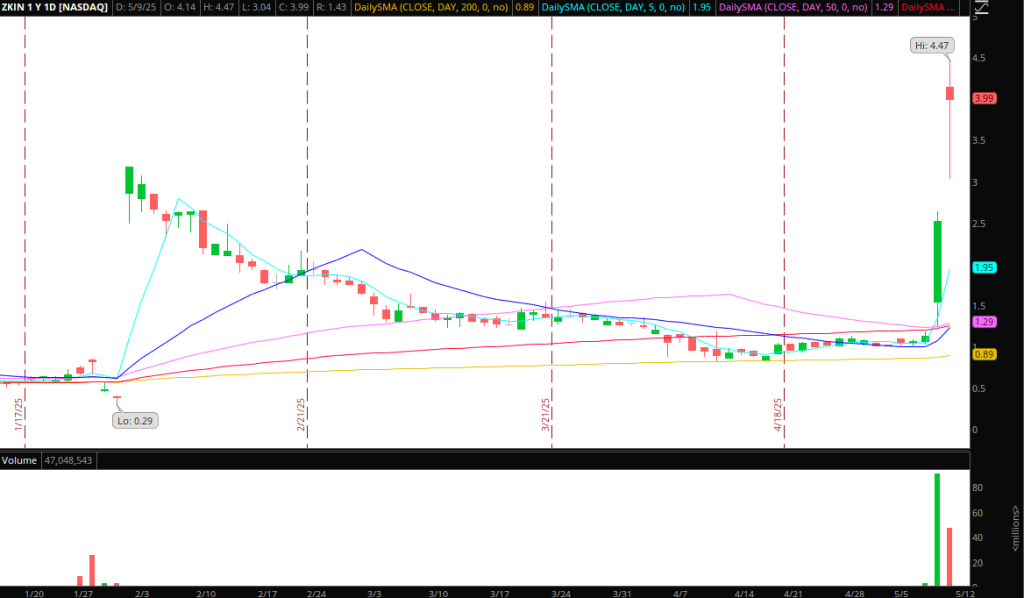Click the 5/5 date on time axis
Screen dimensions: 1024x598
click(901, 593)
